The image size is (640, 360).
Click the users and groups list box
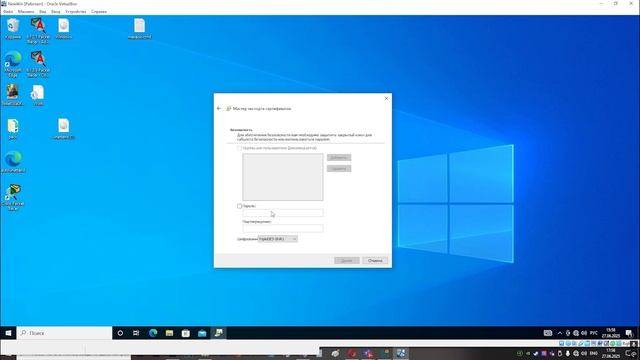283,177
